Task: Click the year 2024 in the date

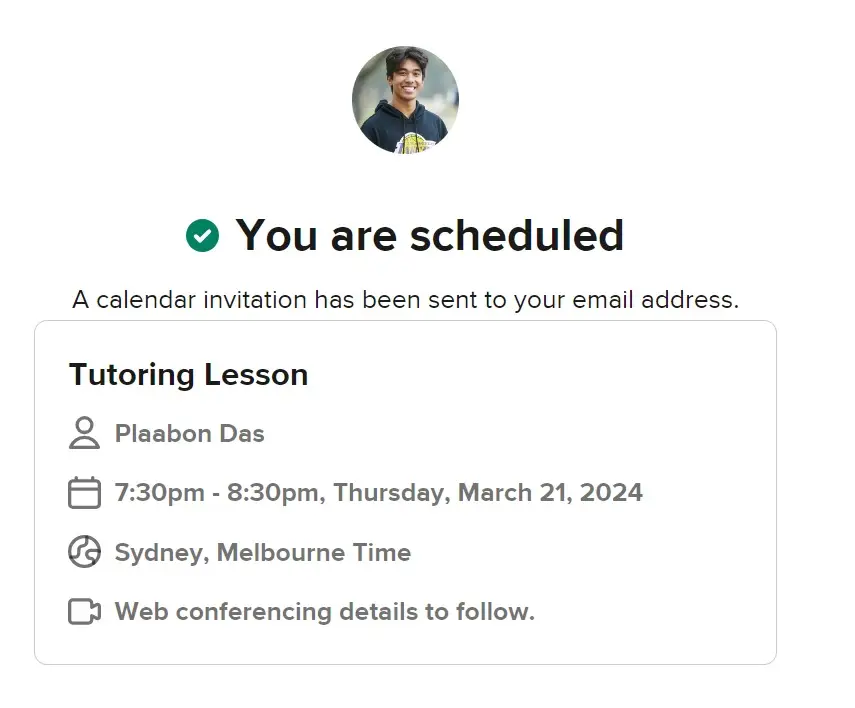Action: (611, 493)
